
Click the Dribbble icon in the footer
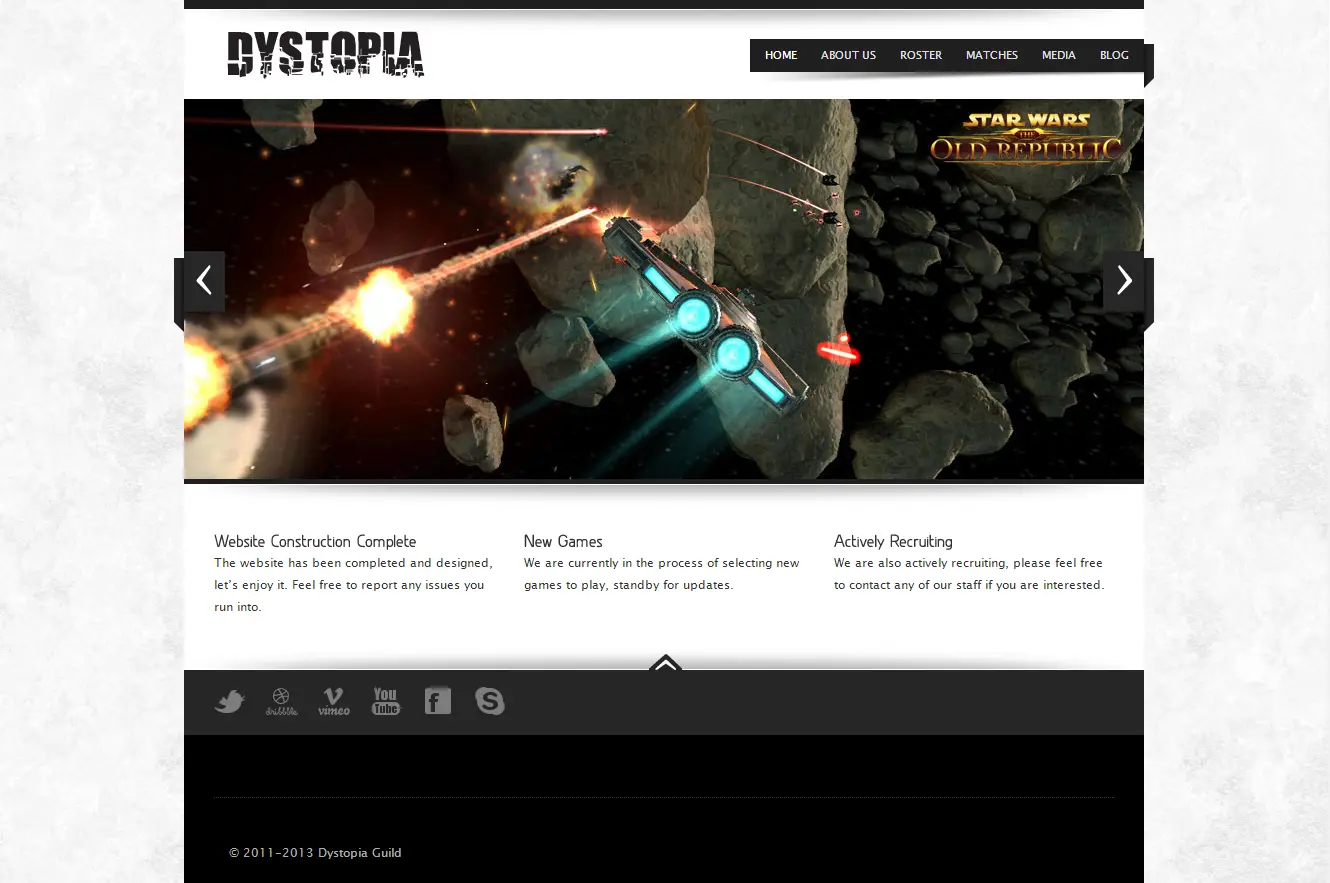click(x=282, y=701)
